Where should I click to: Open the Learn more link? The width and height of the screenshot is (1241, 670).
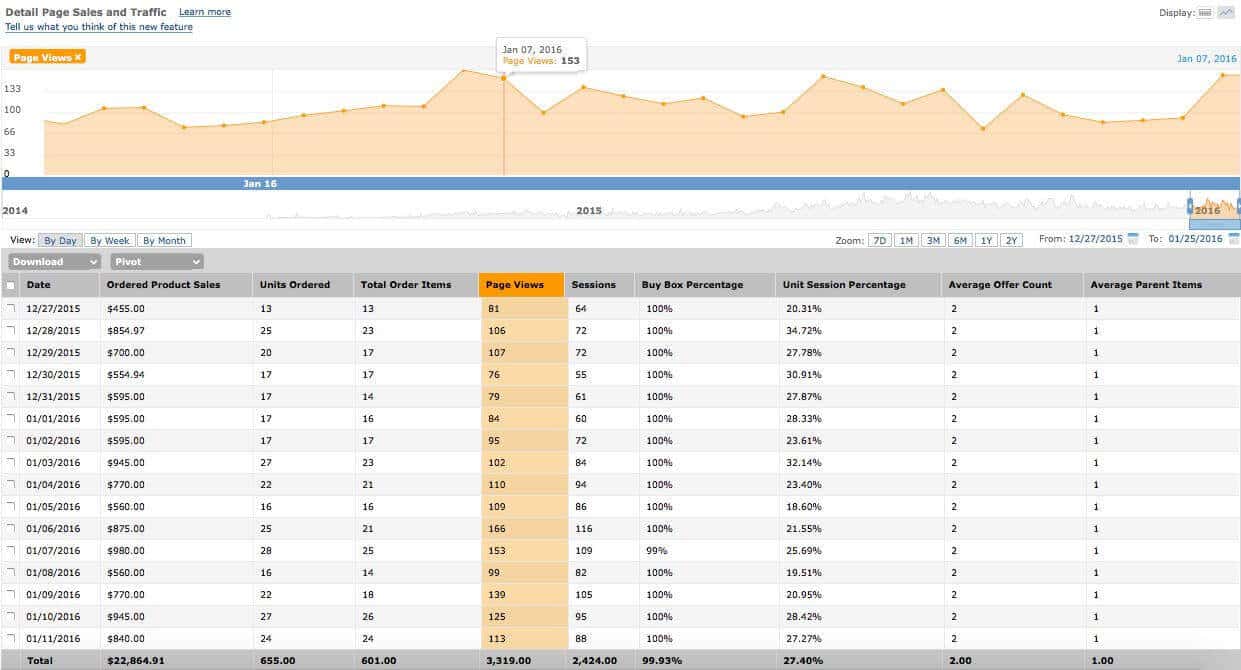click(x=204, y=12)
